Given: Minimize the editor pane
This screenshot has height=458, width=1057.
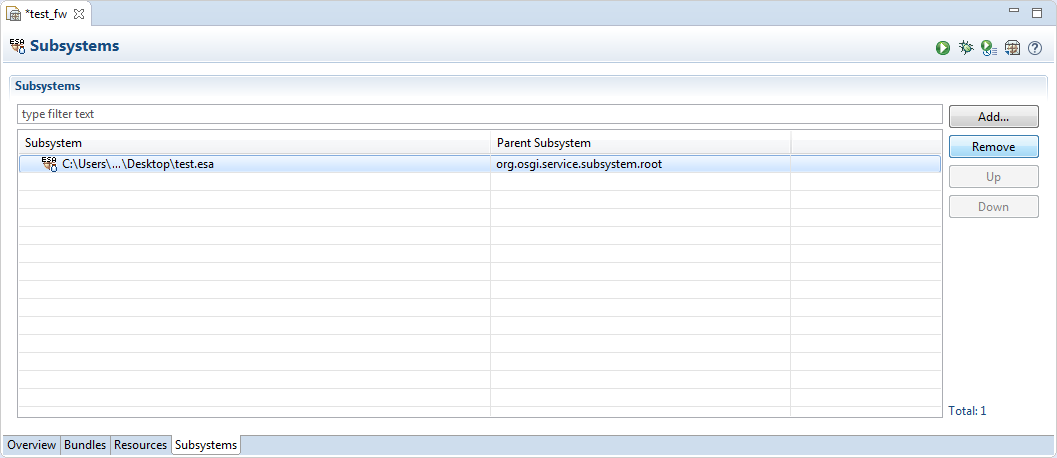Looking at the screenshot, I should [1014, 12].
